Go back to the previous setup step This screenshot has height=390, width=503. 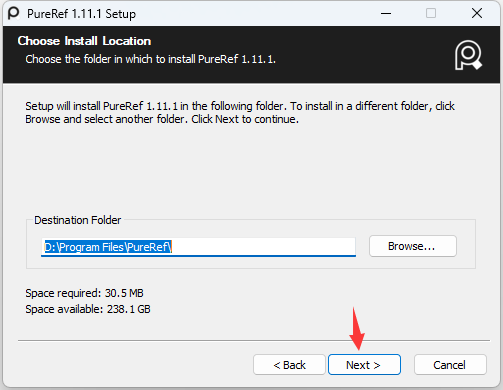289,365
